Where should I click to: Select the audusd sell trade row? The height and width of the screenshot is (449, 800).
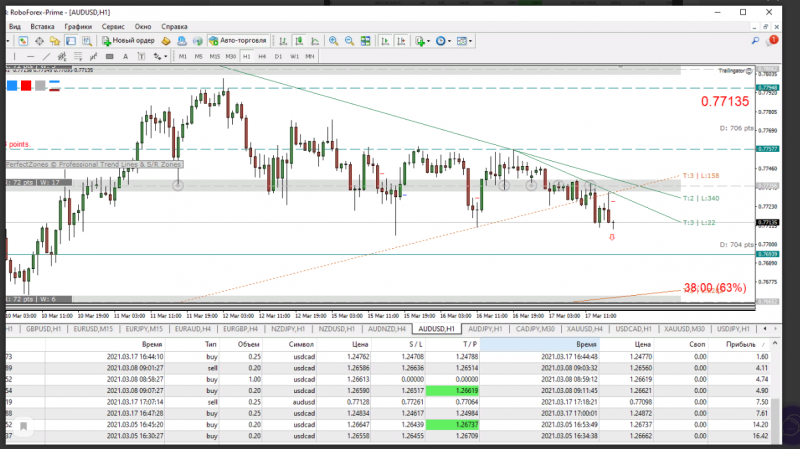tap(388, 402)
